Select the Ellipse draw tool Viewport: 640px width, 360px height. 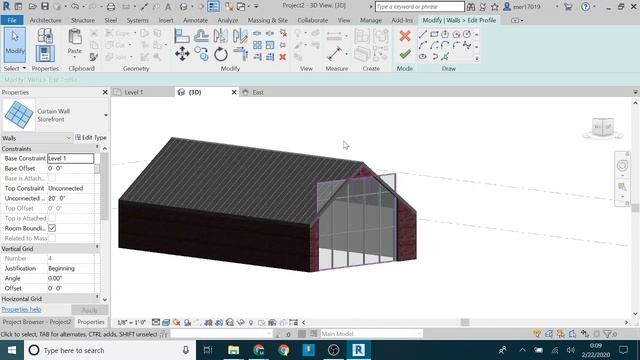(x=423, y=57)
